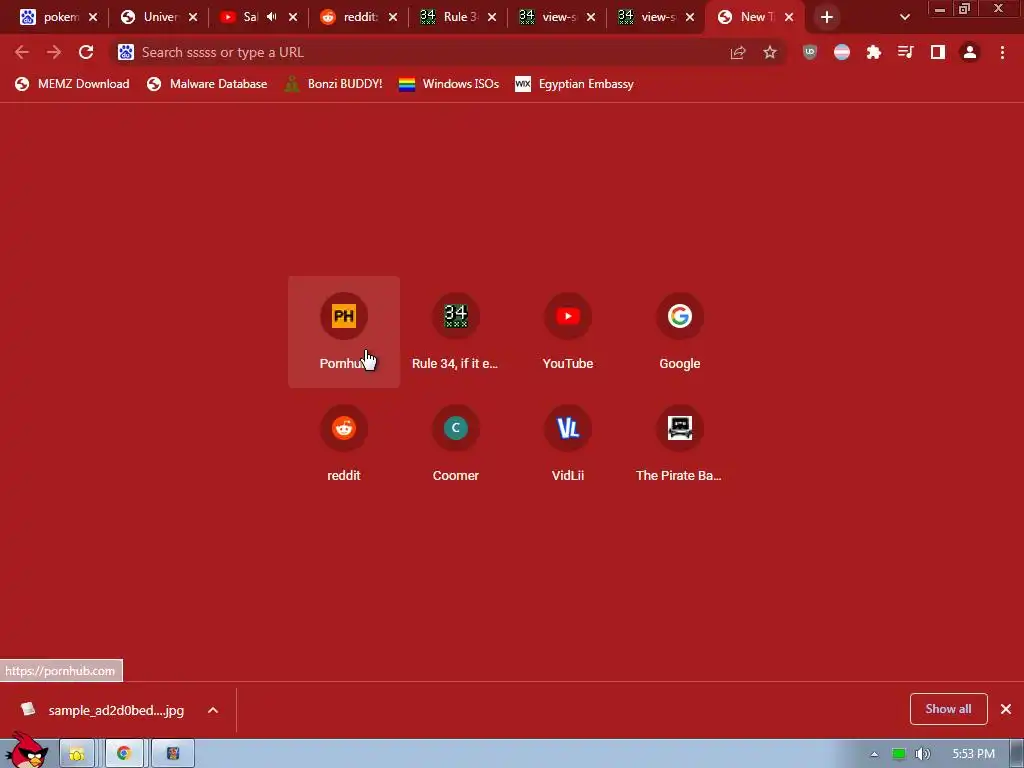Toggle the browser side panel
This screenshot has width=1024, height=768.
click(x=938, y=52)
